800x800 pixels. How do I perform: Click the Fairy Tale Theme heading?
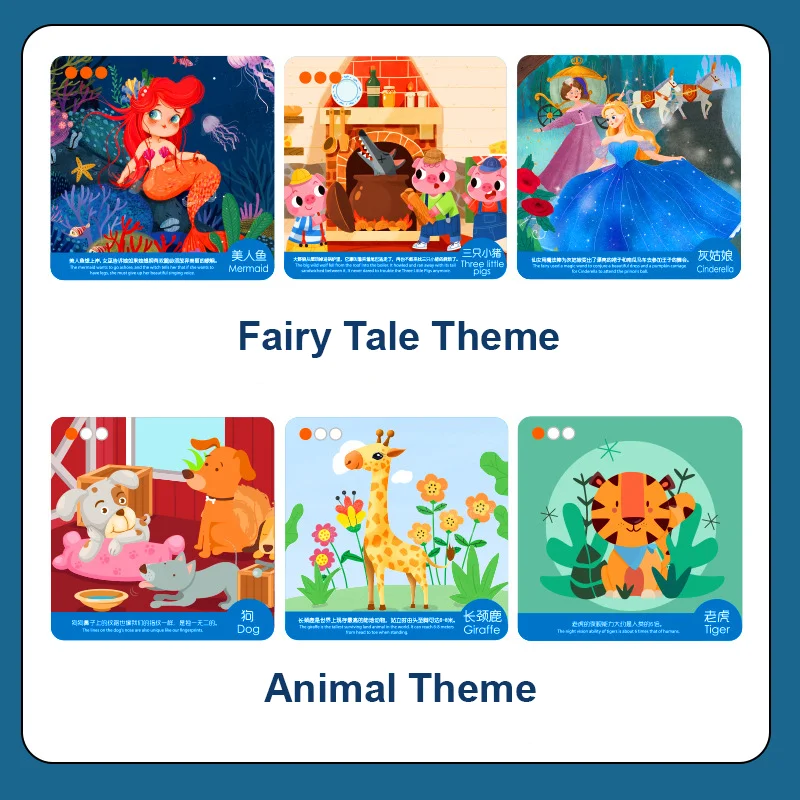point(399,336)
